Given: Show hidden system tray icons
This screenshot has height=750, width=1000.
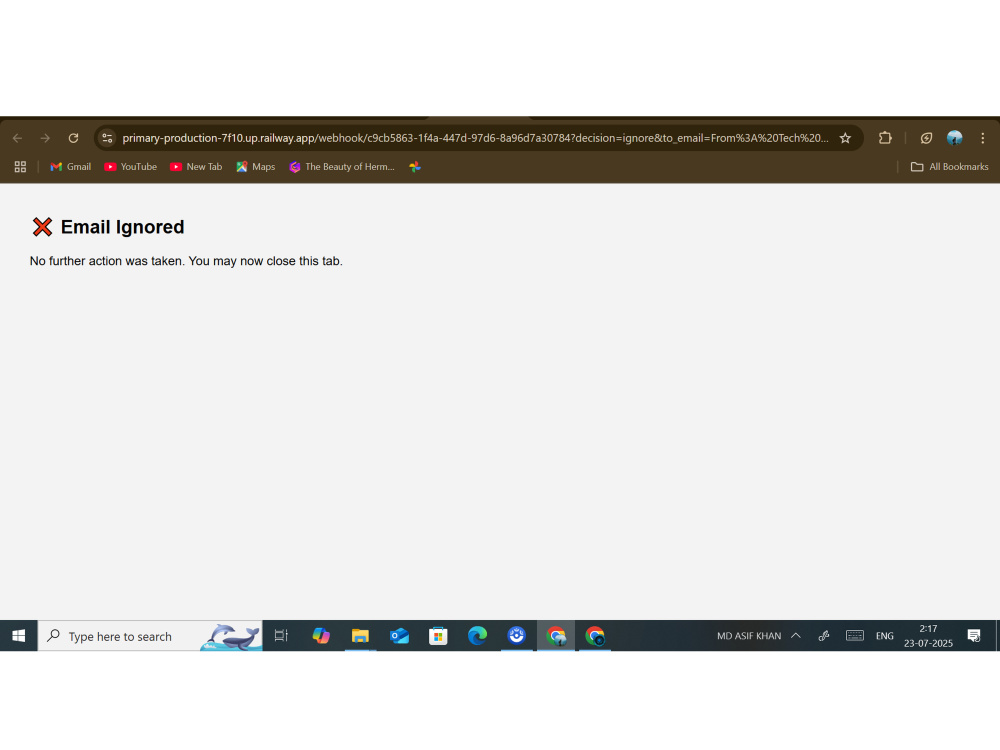Looking at the screenshot, I should tap(796, 636).
